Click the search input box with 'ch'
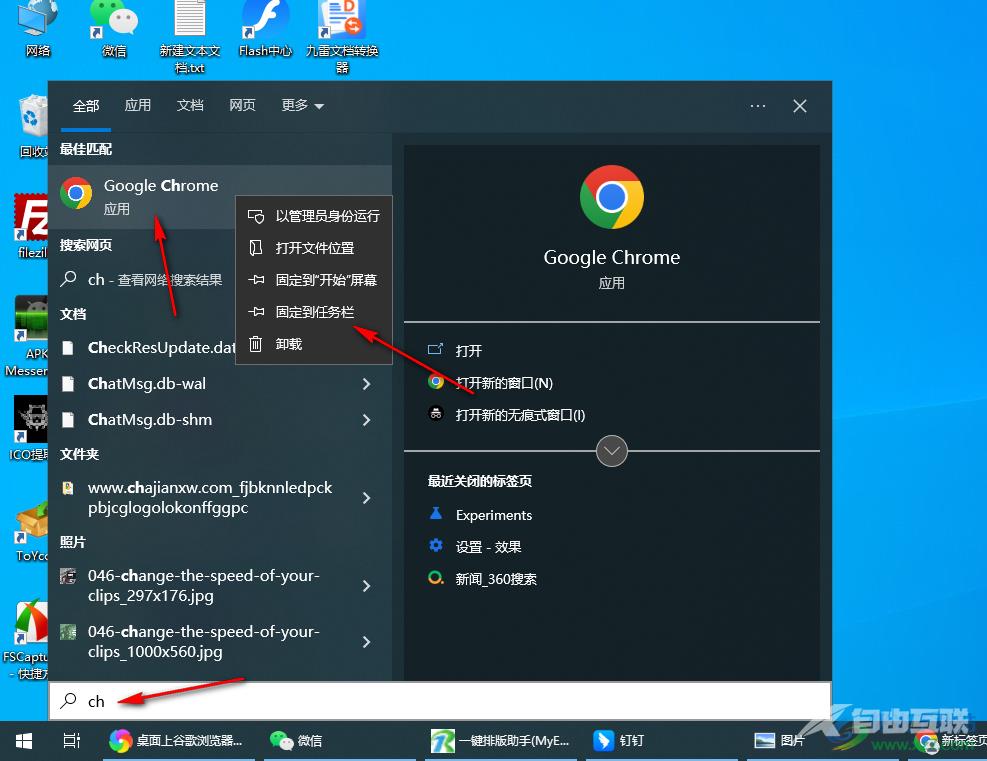 440,701
